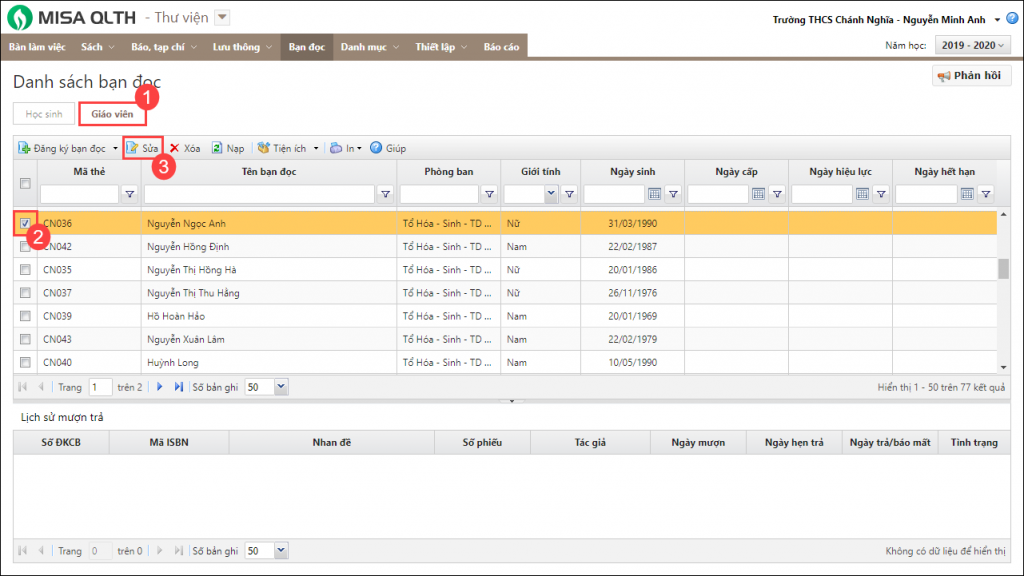Viewport: 1024px width, 576px height.
Task: Open the Số bản ghi 50 dropdown
Action: [x=280, y=386]
